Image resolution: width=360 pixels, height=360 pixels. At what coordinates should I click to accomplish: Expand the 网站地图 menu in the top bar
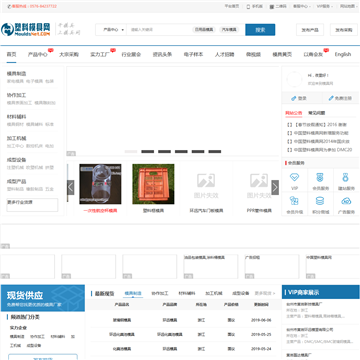coord(349,6)
